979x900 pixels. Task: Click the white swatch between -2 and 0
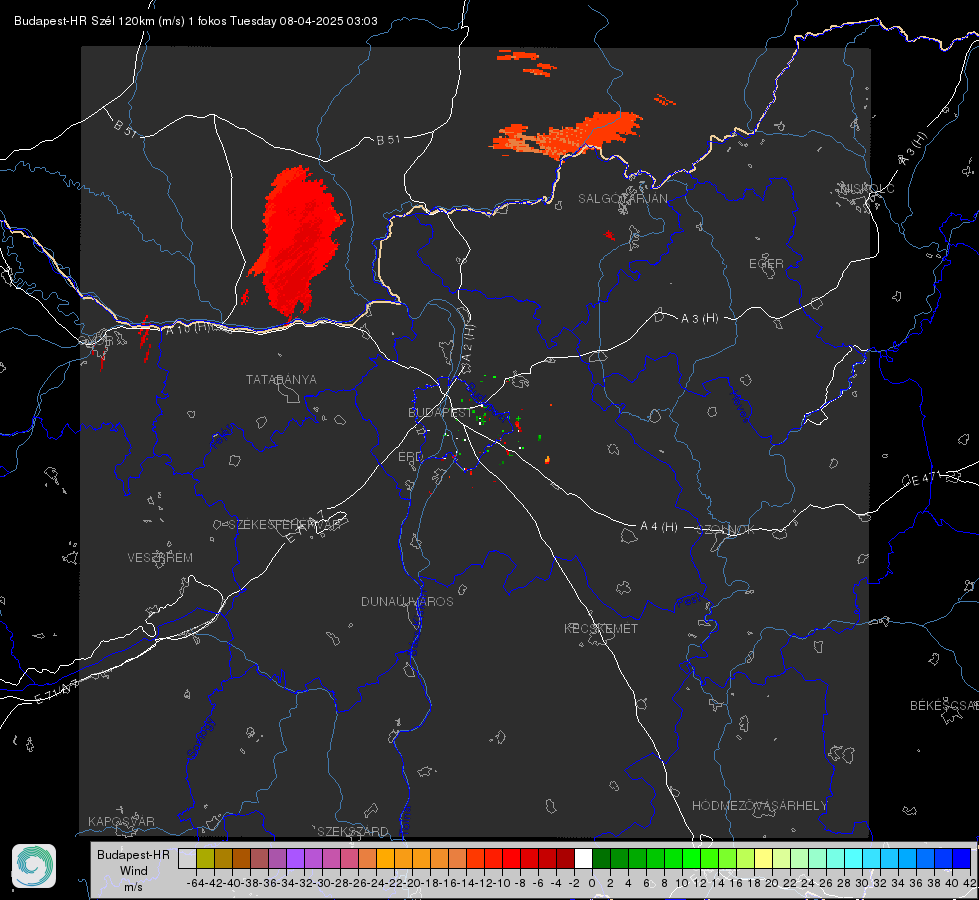[x=583, y=858]
